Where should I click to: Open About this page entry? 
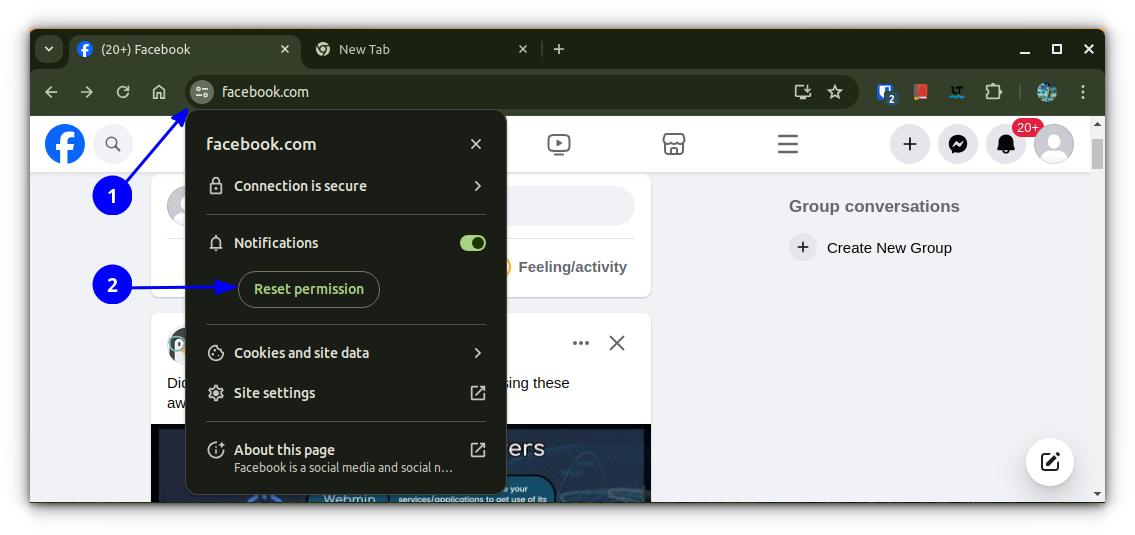(346, 458)
